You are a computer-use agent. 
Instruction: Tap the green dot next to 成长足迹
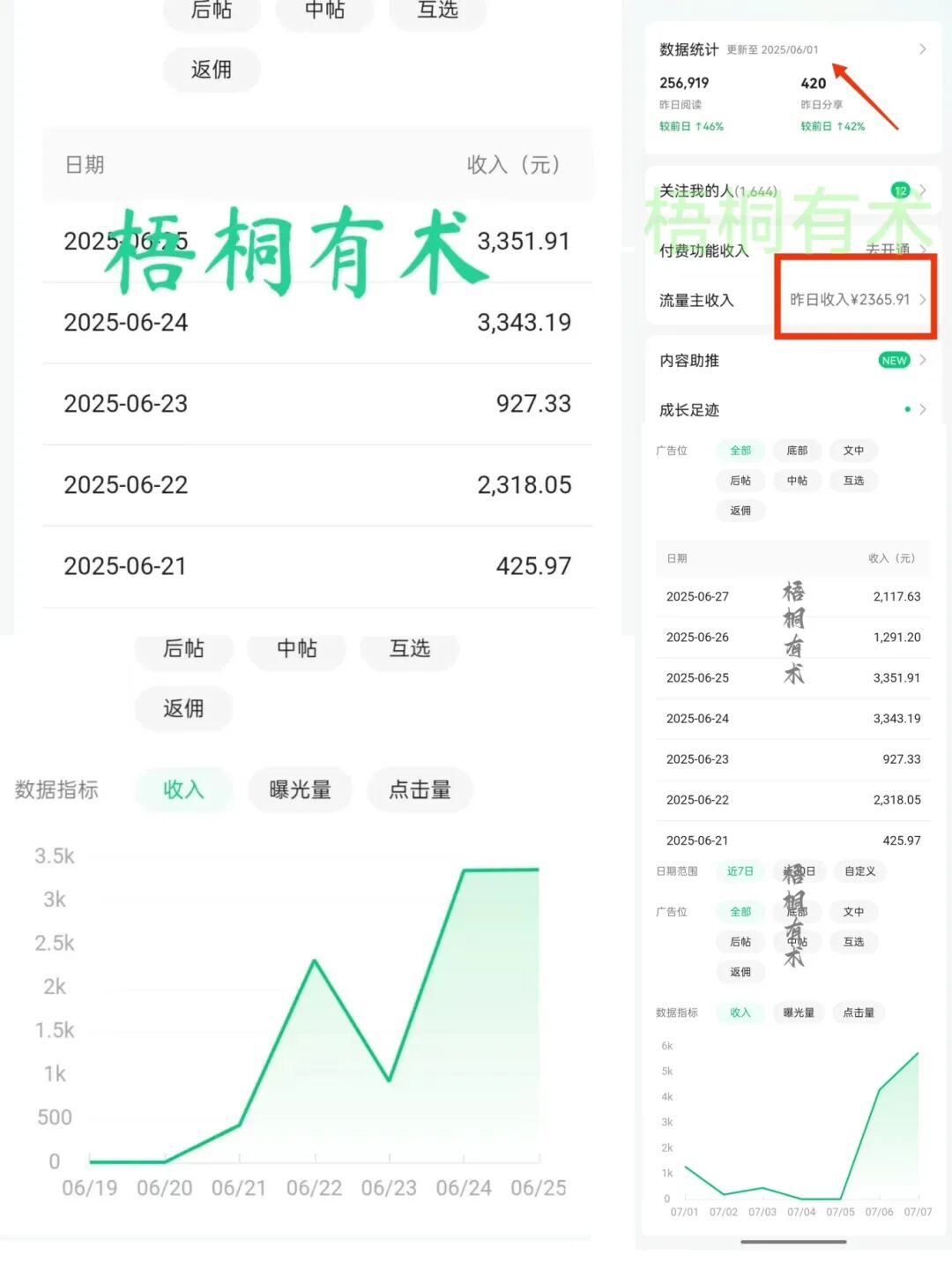[907, 409]
